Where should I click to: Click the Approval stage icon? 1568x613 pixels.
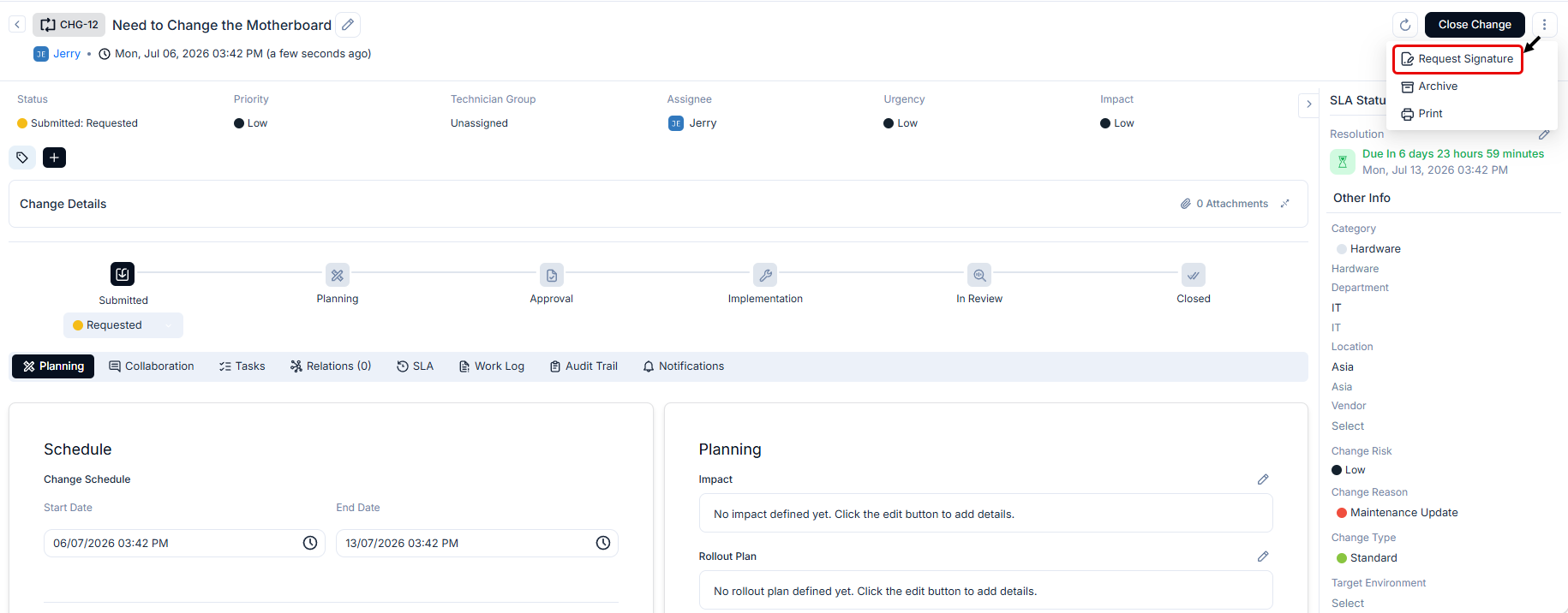552,275
